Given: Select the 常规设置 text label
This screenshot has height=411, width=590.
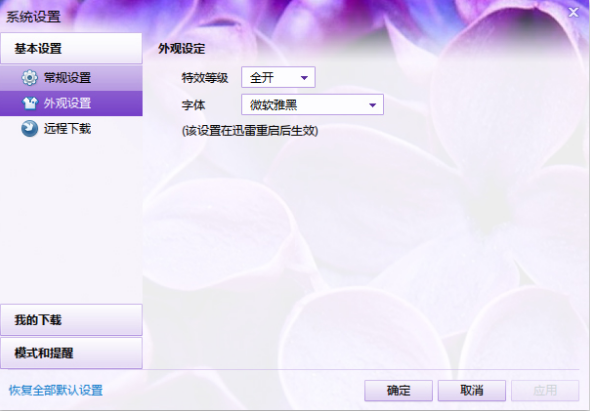Looking at the screenshot, I should click(x=67, y=78).
